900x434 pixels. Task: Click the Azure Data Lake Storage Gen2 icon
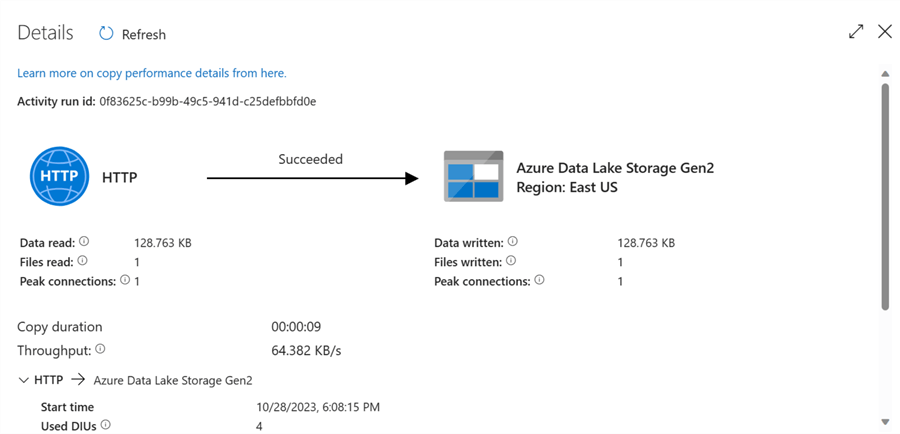tap(472, 178)
